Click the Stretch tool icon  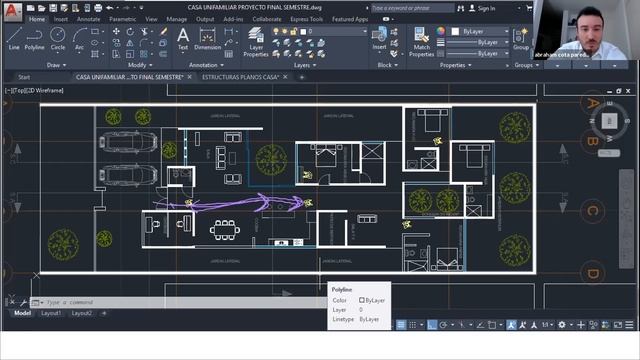(116, 54)
